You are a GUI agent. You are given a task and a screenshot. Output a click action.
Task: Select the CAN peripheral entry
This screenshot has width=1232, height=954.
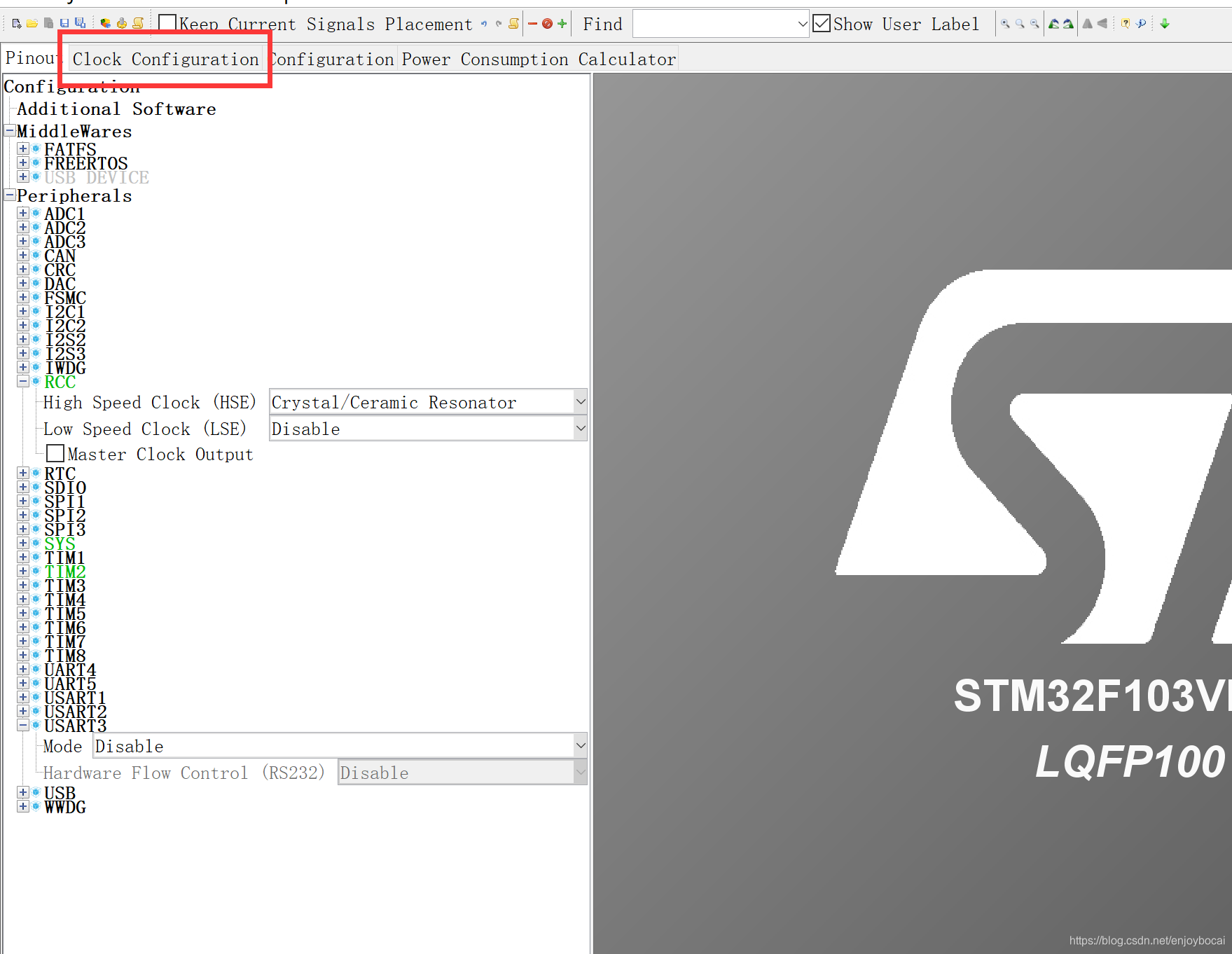click(60, 256)
